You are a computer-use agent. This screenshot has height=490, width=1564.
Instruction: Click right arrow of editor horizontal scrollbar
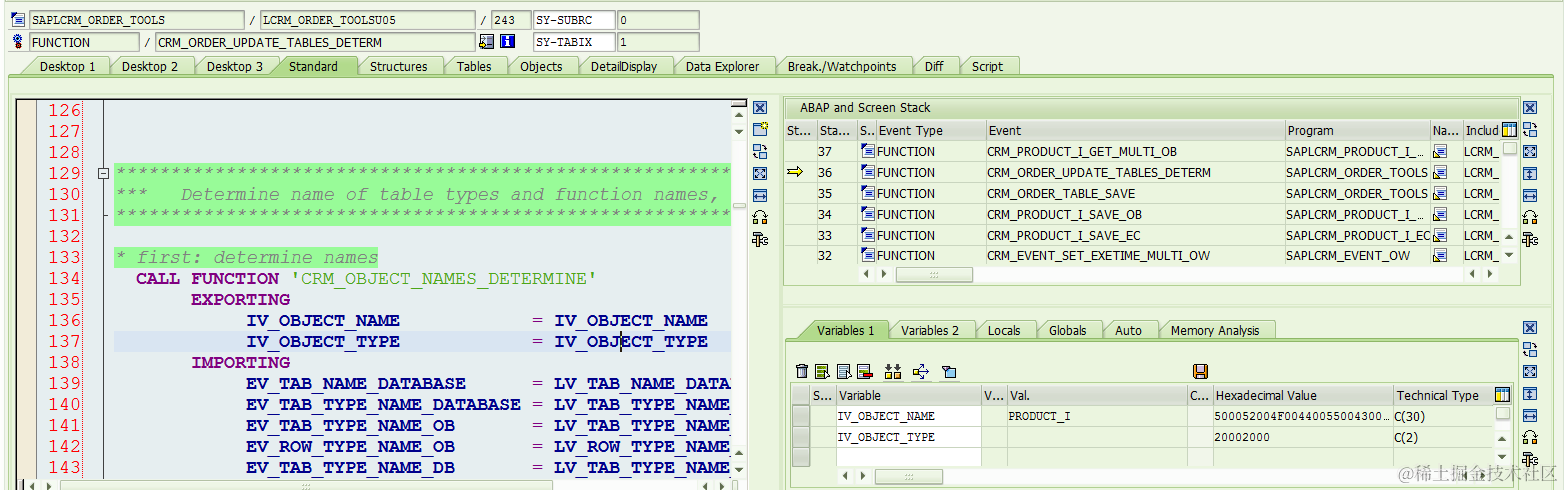click(722, 485)
